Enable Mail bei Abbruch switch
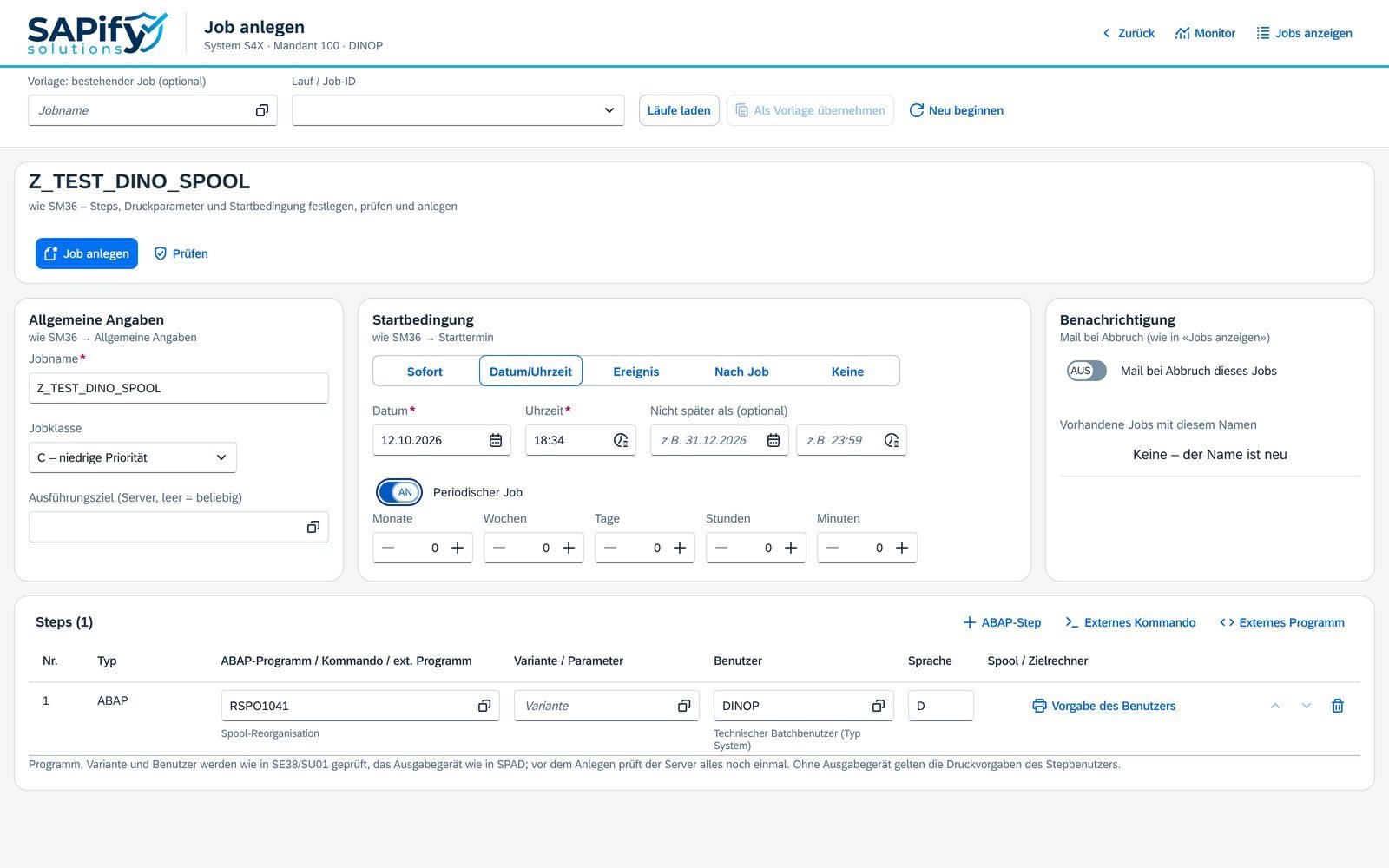The height and width of the screenshot is (868, 1389). [x=1087, y=371]
